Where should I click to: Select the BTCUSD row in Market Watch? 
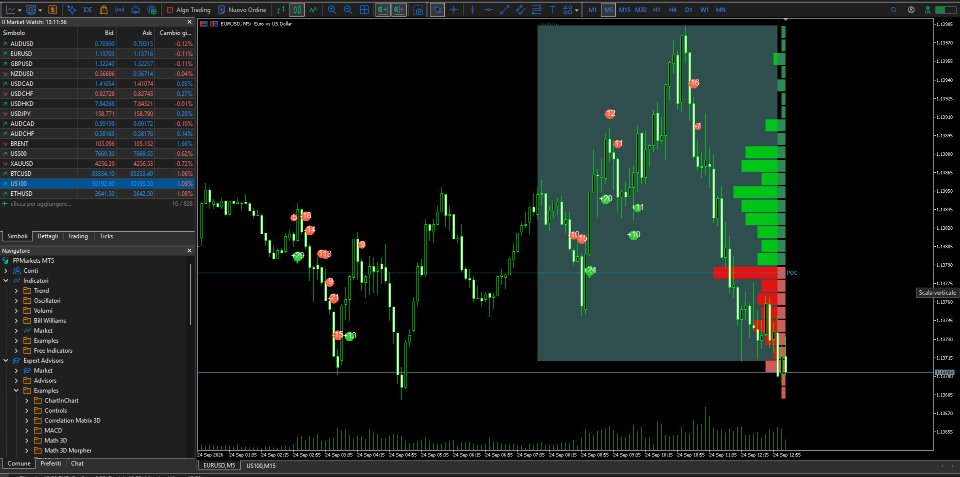point(97,174)
